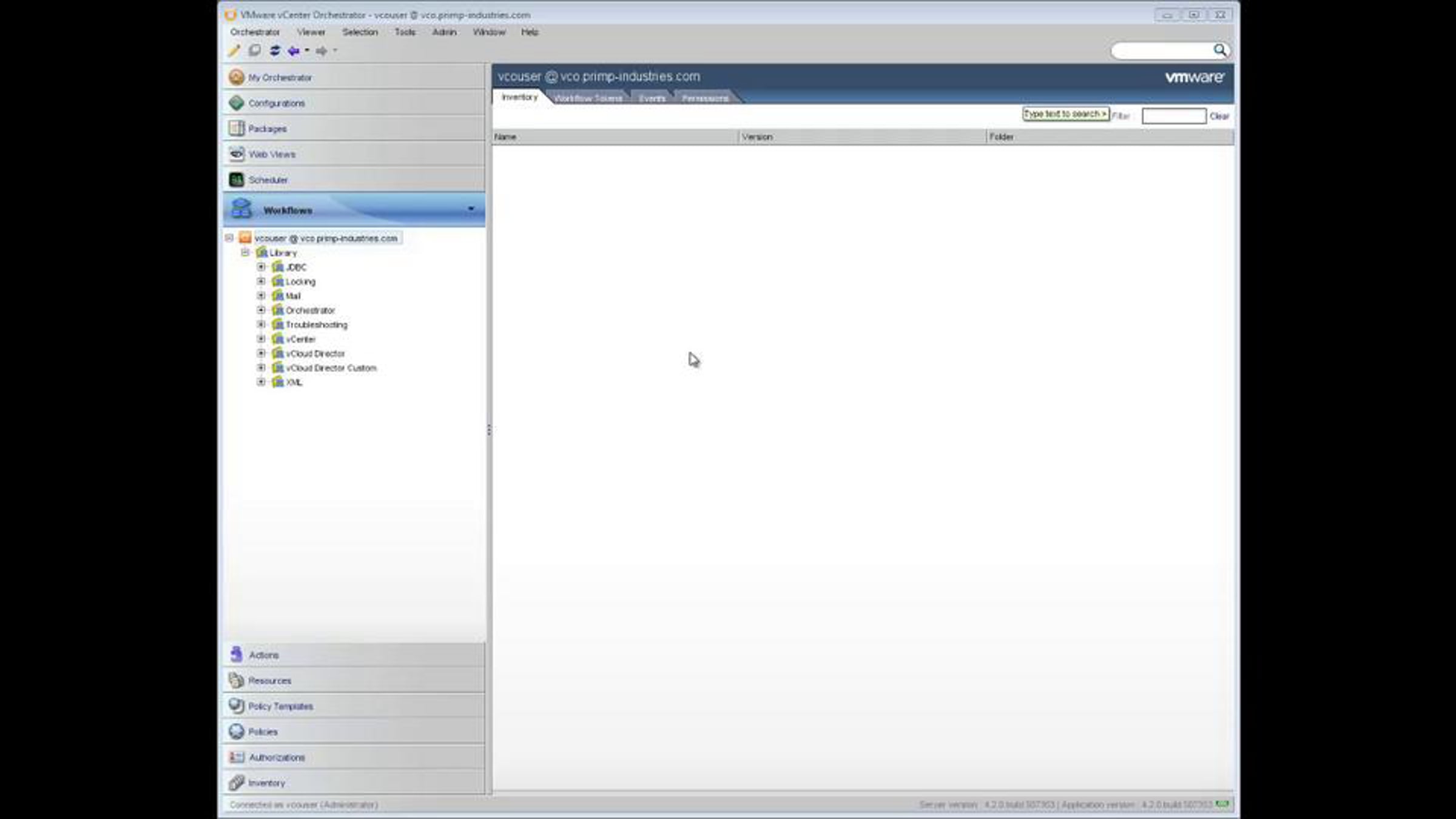Open the Resources view
This screenshot has height=819, width=1456.
pos(354,681)
